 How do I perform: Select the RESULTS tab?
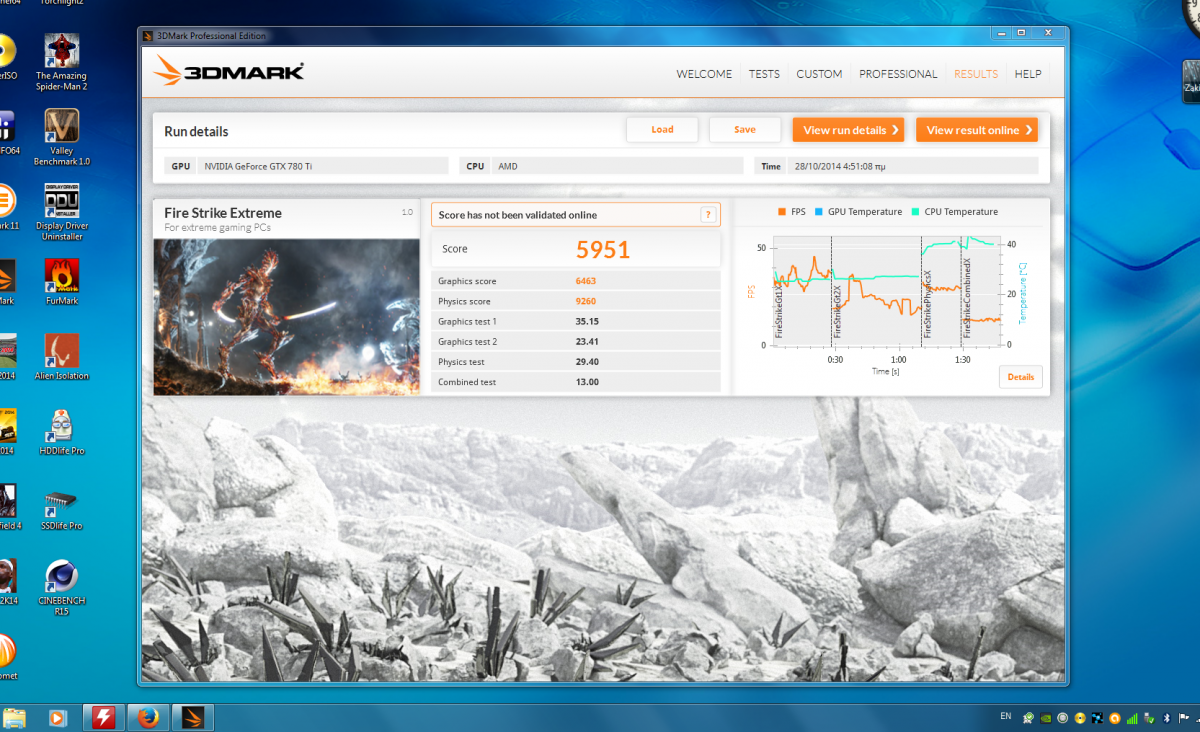coord(976,74)
